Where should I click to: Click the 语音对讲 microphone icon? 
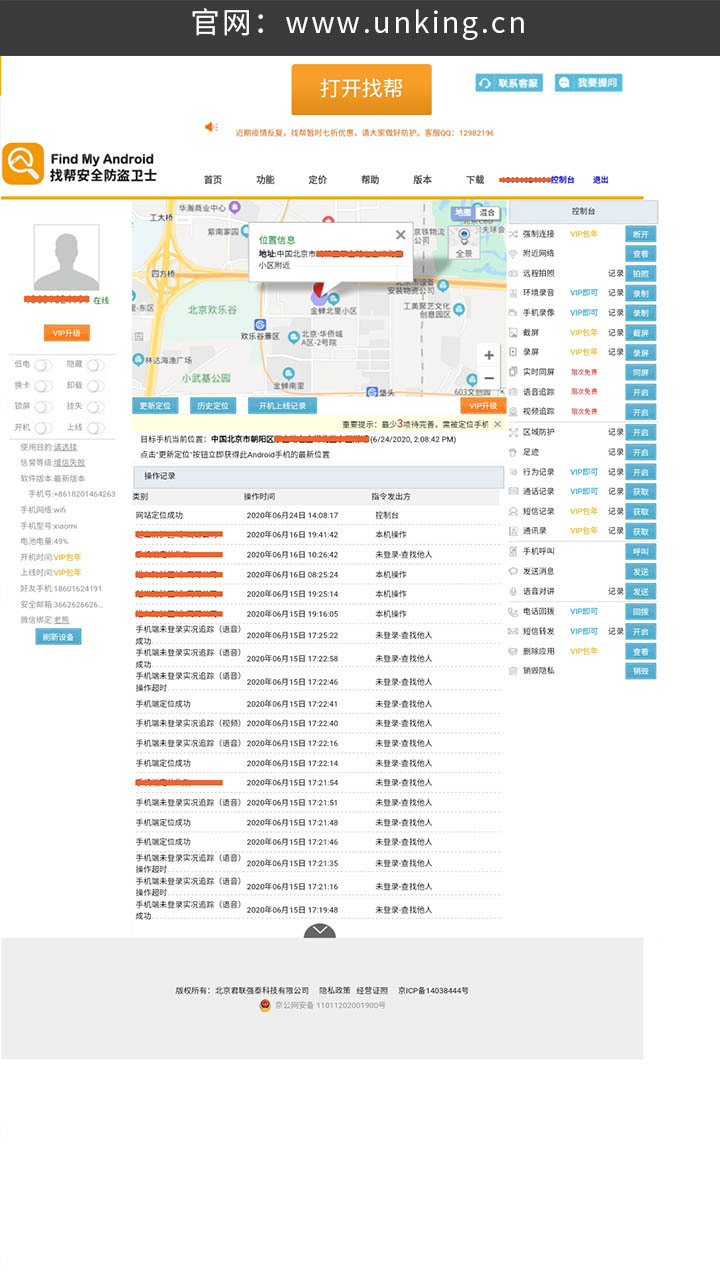coord(513,591)
